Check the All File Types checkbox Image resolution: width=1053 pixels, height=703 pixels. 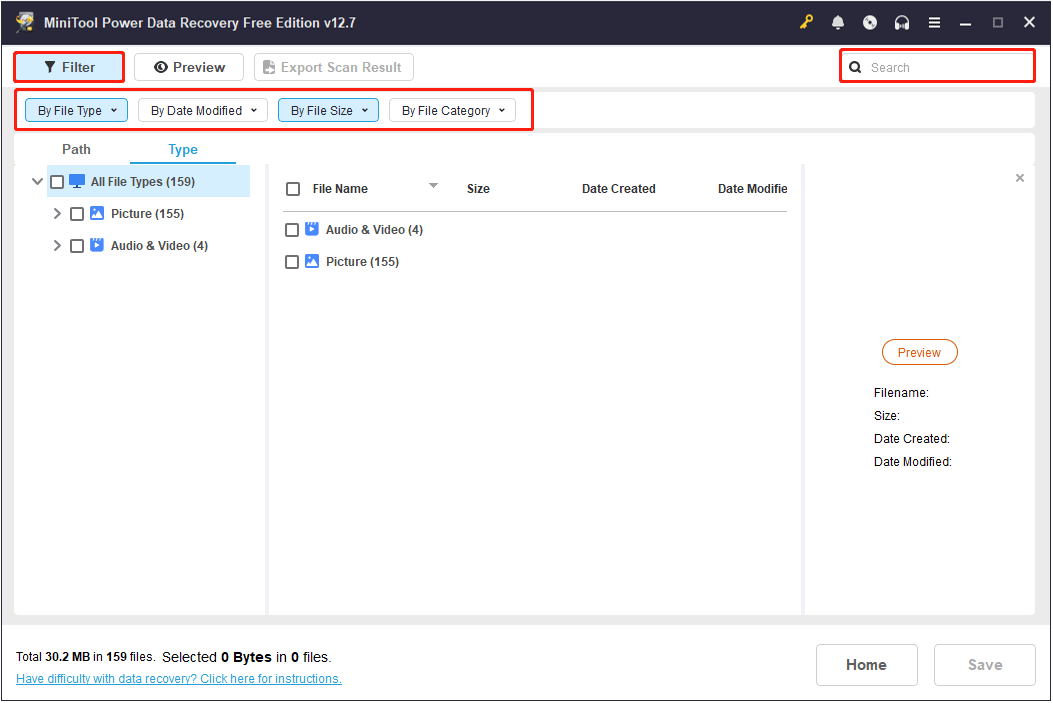(x=57, y=181)
